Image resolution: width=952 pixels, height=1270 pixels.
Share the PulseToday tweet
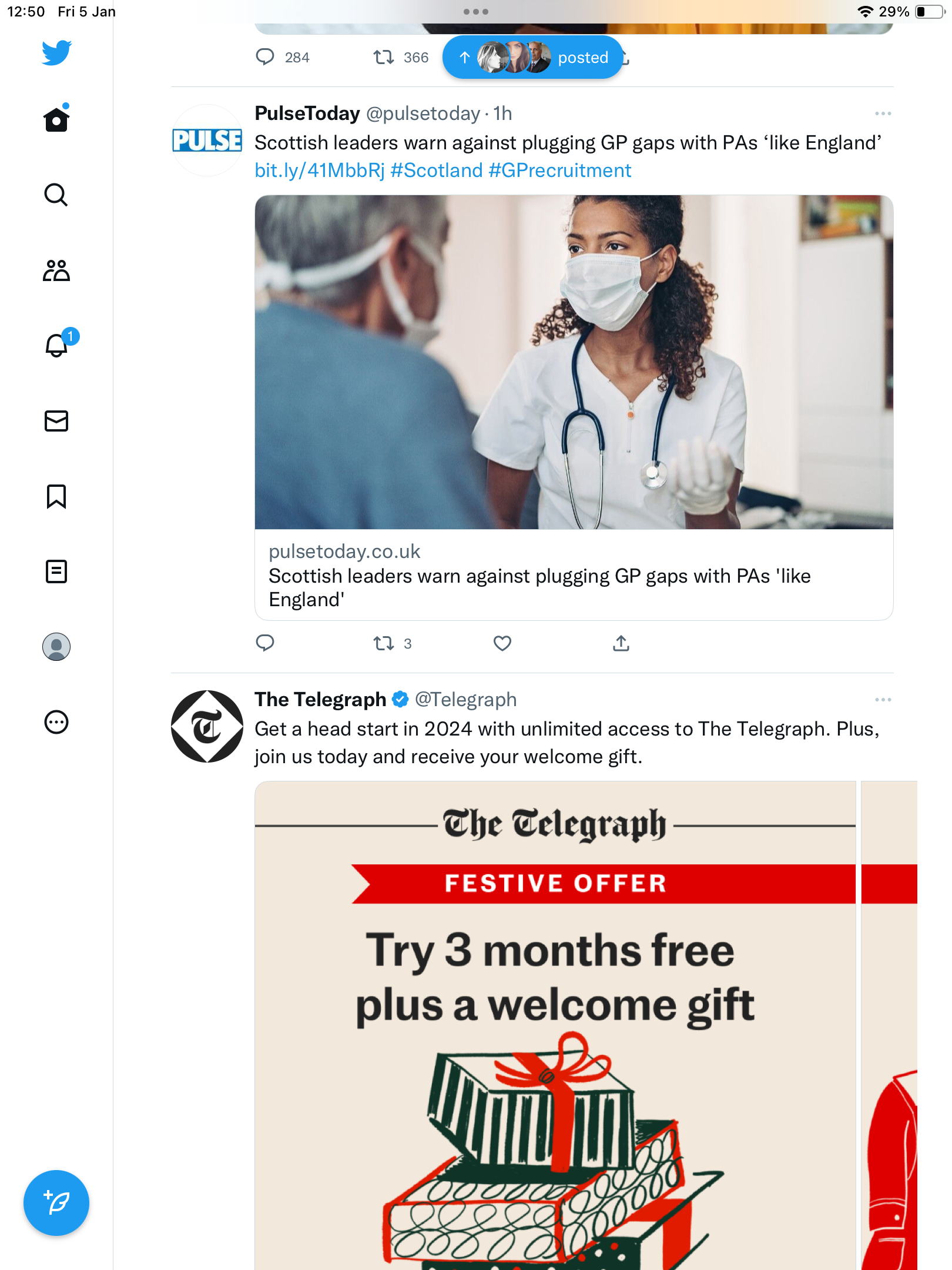click(x=621, y=644)
